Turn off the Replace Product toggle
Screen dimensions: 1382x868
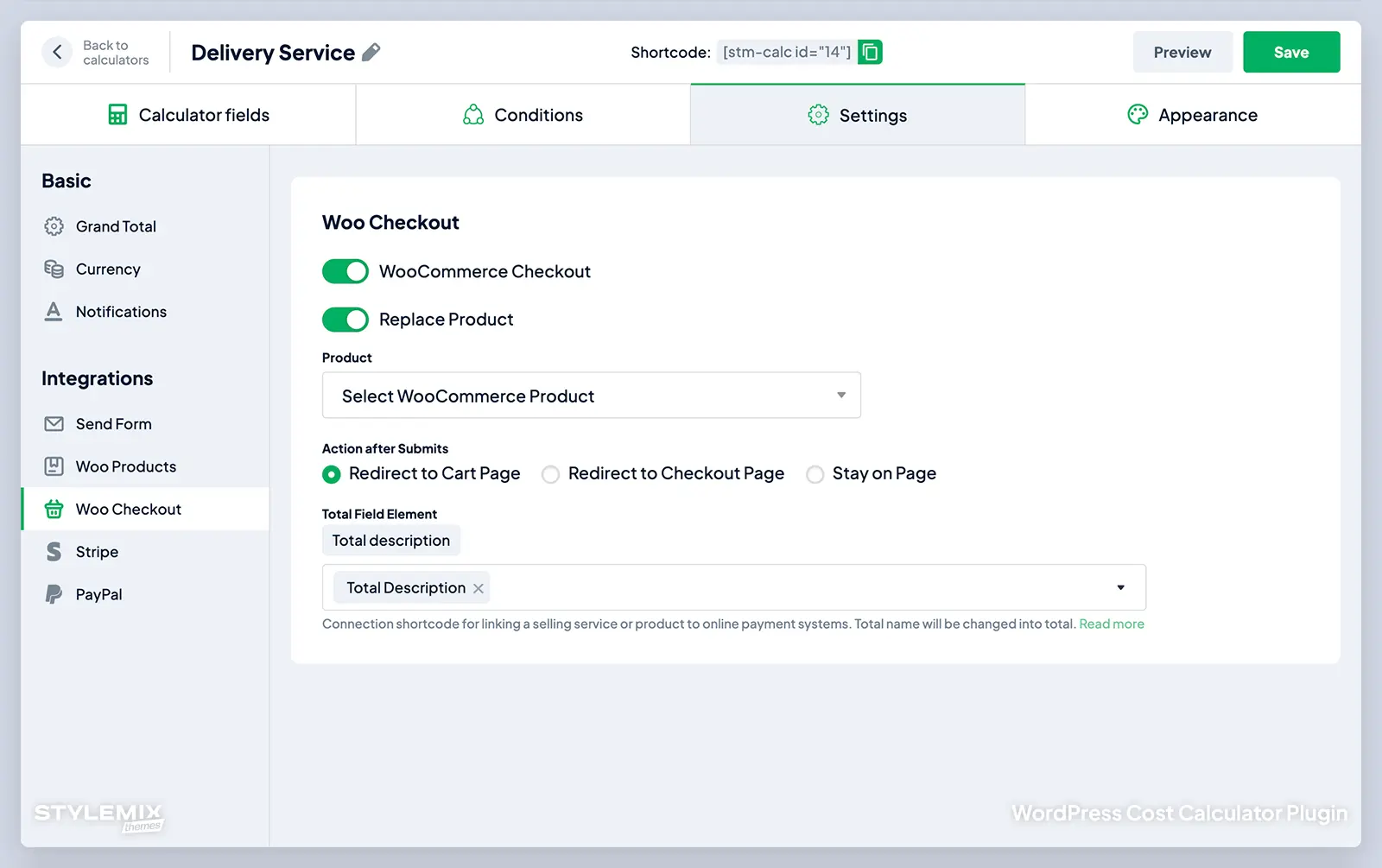pos(345,319)
